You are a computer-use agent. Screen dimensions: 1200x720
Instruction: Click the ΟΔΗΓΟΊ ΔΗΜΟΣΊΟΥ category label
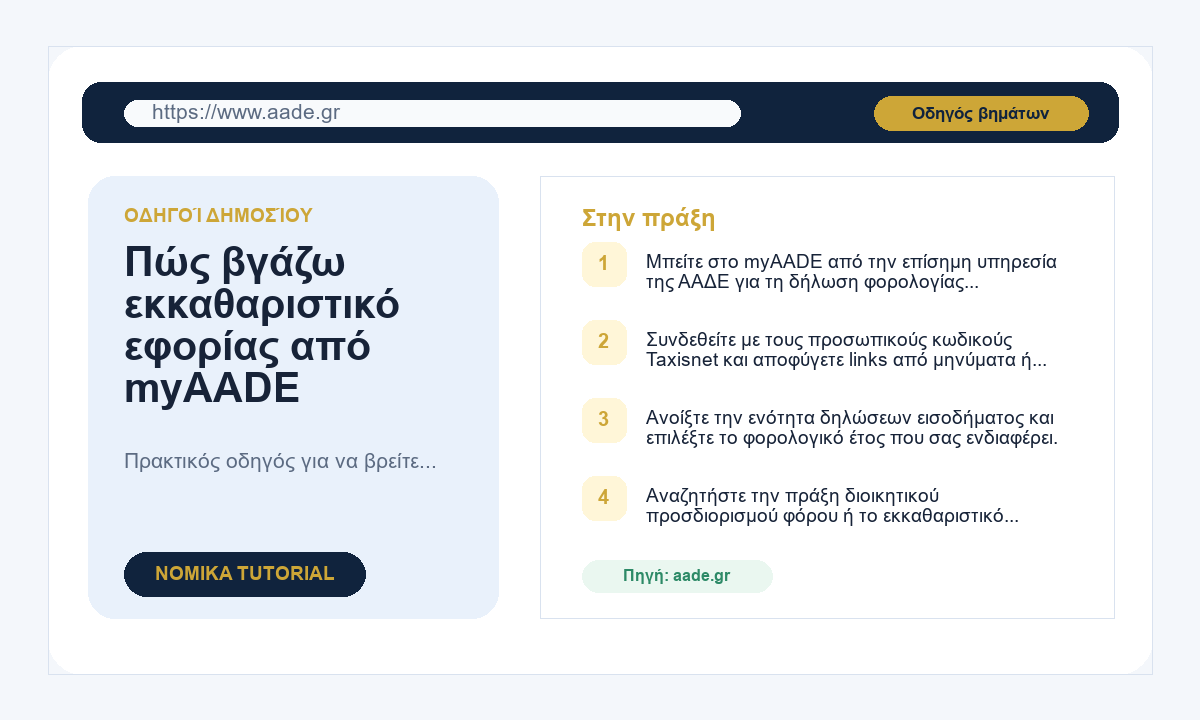(x=219, y=215)
